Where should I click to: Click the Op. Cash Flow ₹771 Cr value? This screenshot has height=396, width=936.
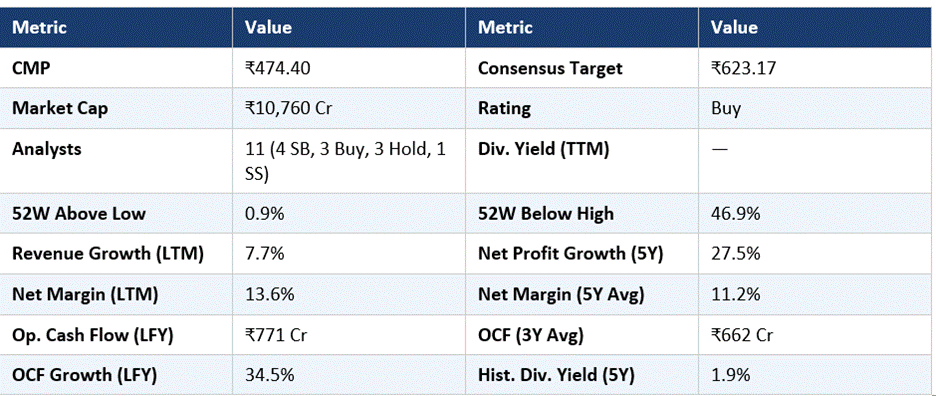[276, 335]
